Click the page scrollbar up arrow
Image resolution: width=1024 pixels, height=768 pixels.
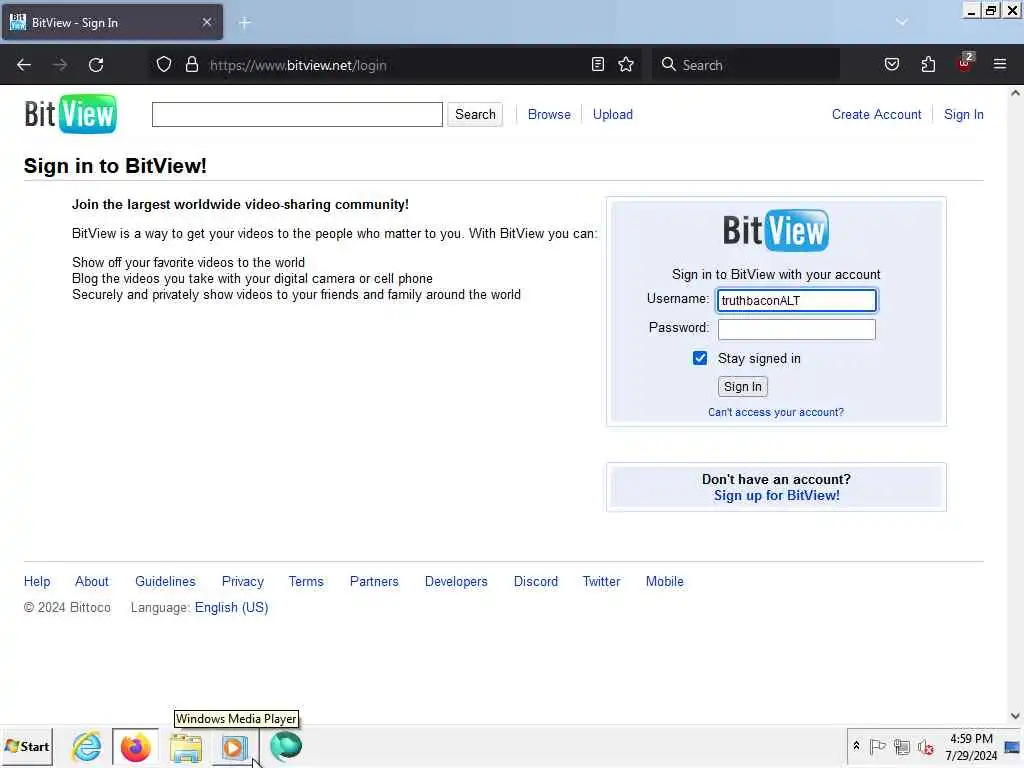[x=1015, y=93]
